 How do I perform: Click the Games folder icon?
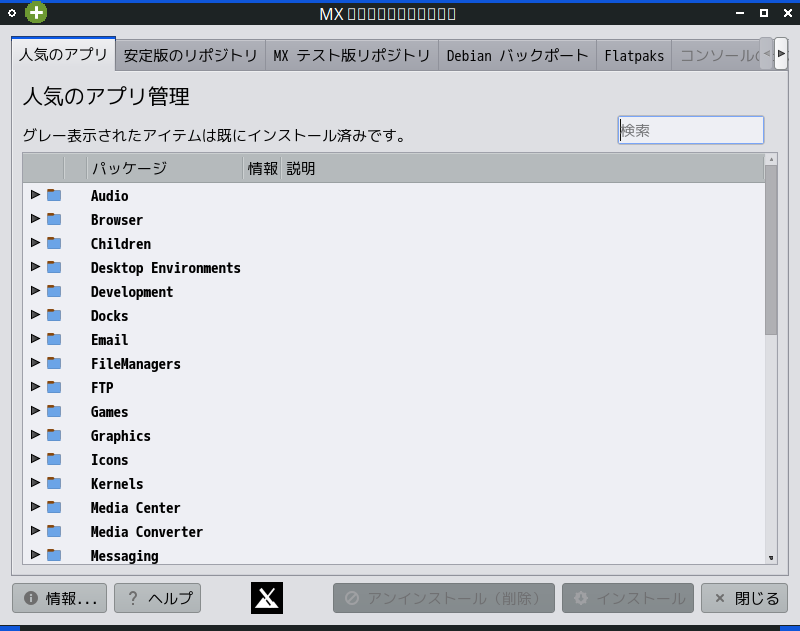(54, 411)
